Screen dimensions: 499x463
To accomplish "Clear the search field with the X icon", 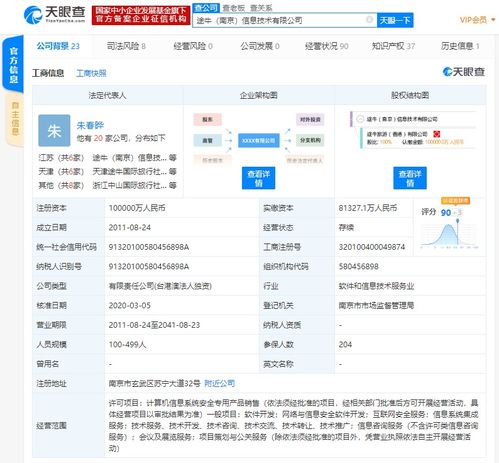I will (x=369, y=19).
